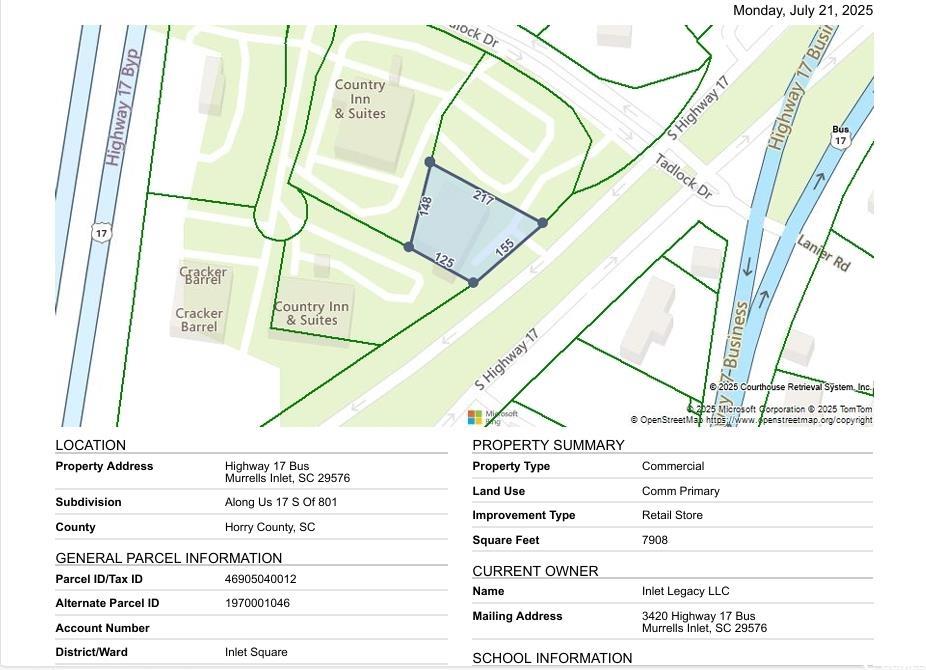Click the SCHOOL INFORMATION section heading
Viewport: 926px width, 670px height.
[x=552, y=658]
